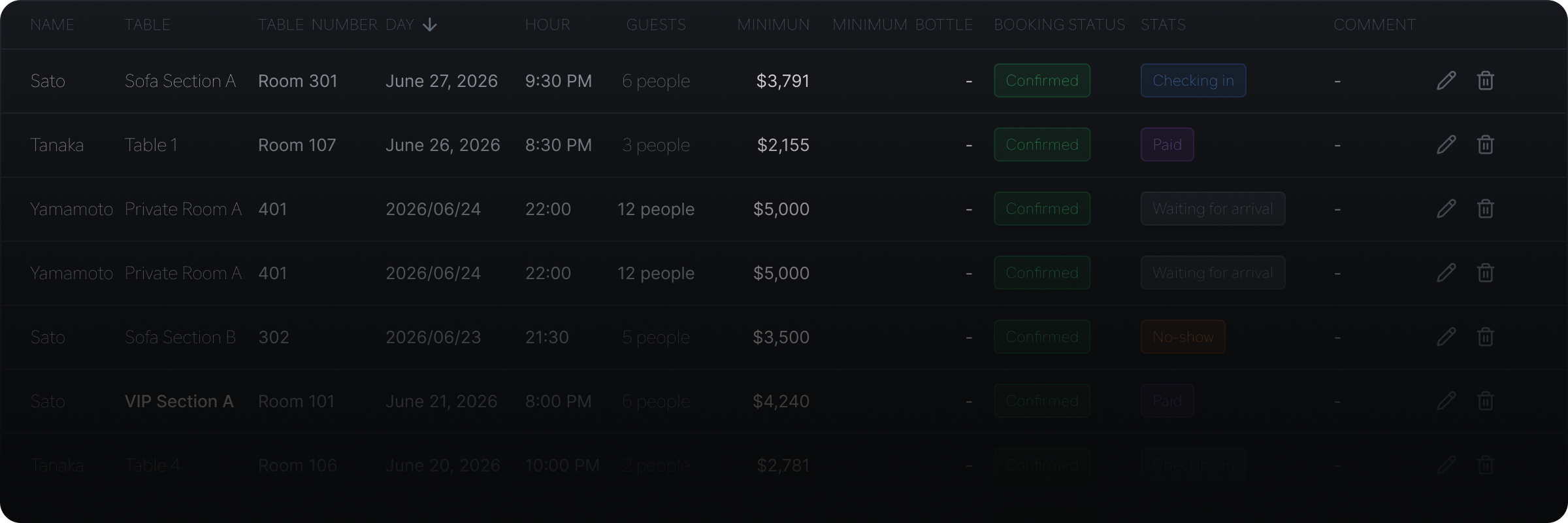Edit Tanaka's Room 107 booking
Viewport: 1568px width, 523px height.
tap(1446, 144)
